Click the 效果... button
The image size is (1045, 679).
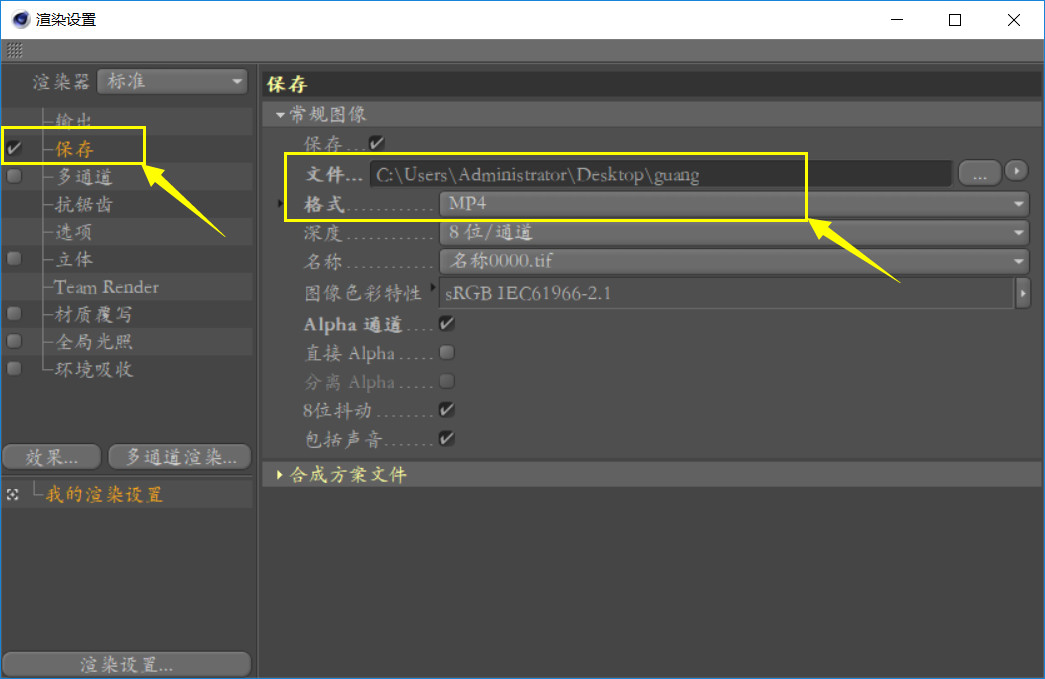(52, 457)
